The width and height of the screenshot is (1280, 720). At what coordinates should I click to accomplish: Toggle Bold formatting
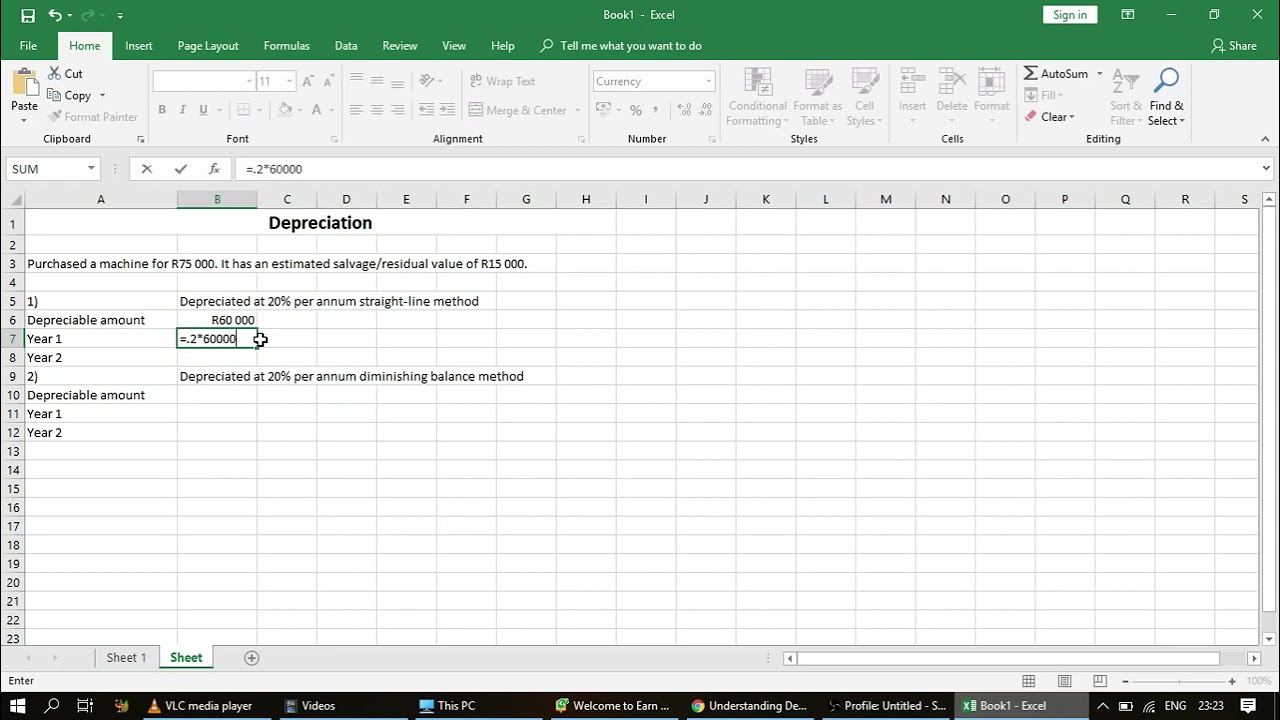point(161,110)
